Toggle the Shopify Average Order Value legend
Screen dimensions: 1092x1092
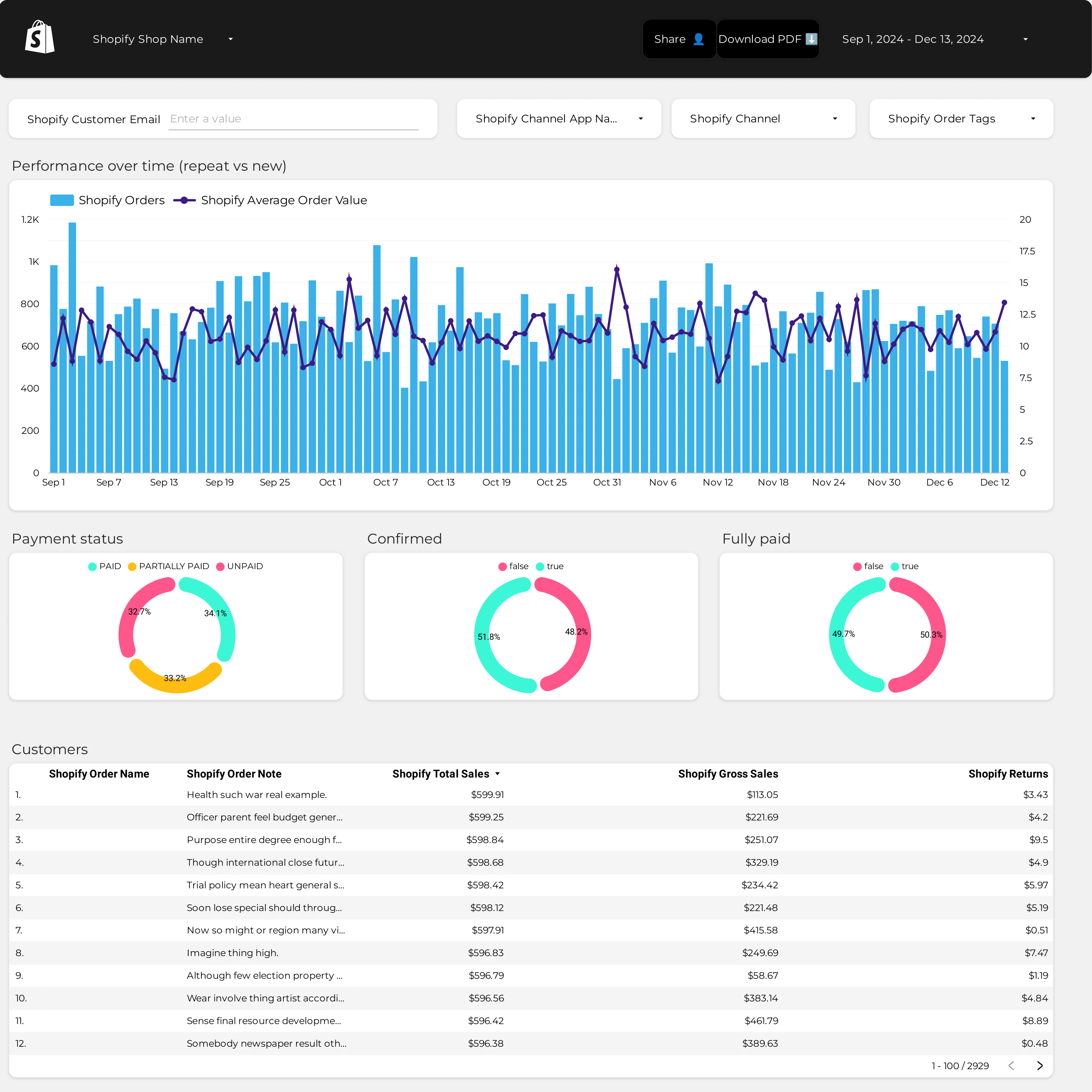click(x=270, y=200)
